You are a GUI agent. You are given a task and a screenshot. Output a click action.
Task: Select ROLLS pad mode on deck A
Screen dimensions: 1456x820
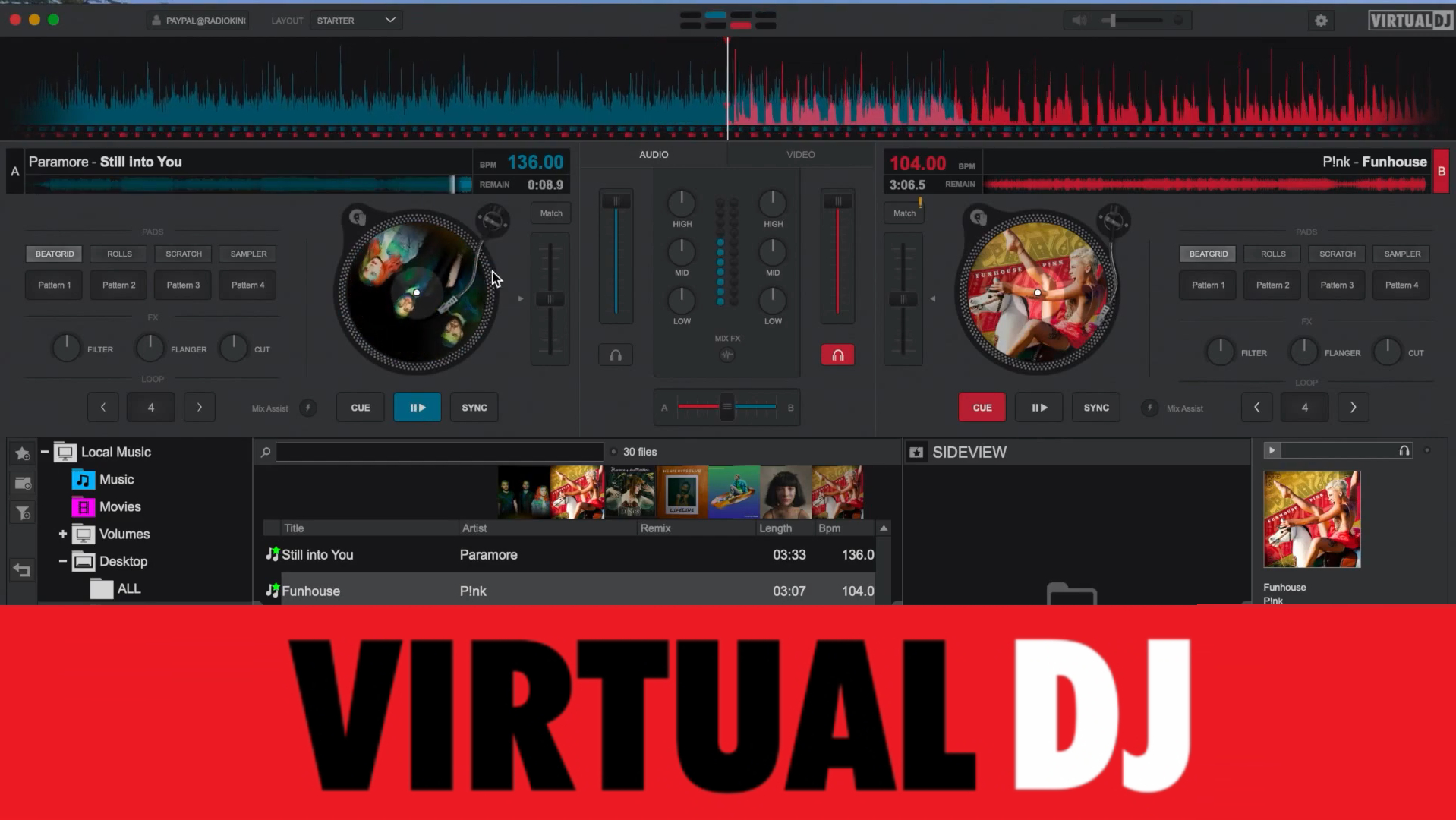pyautogui.click(x=119, y=254)
